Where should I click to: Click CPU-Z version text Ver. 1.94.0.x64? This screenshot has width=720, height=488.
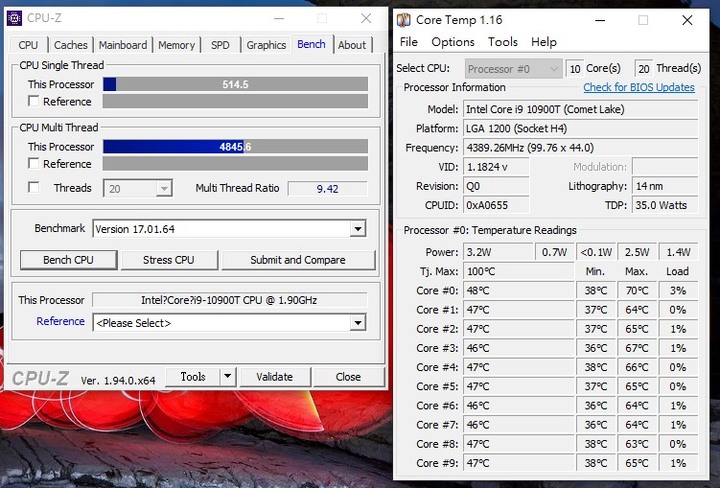[118, 381]
